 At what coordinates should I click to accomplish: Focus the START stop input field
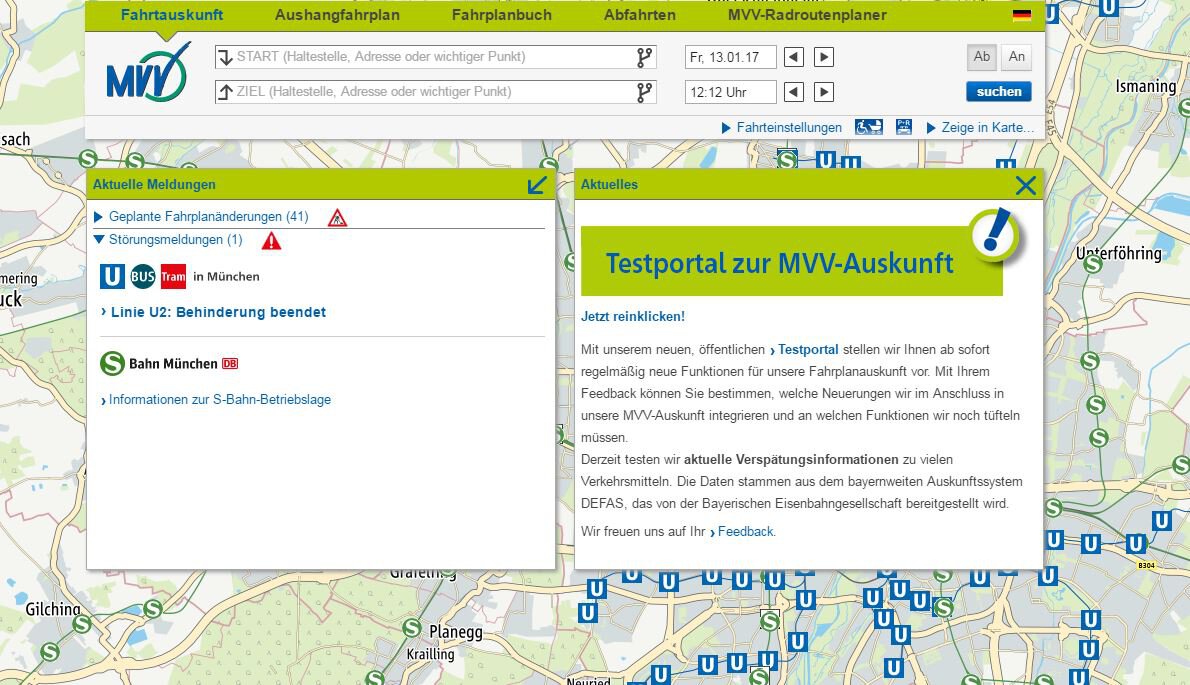pos(436,57)
